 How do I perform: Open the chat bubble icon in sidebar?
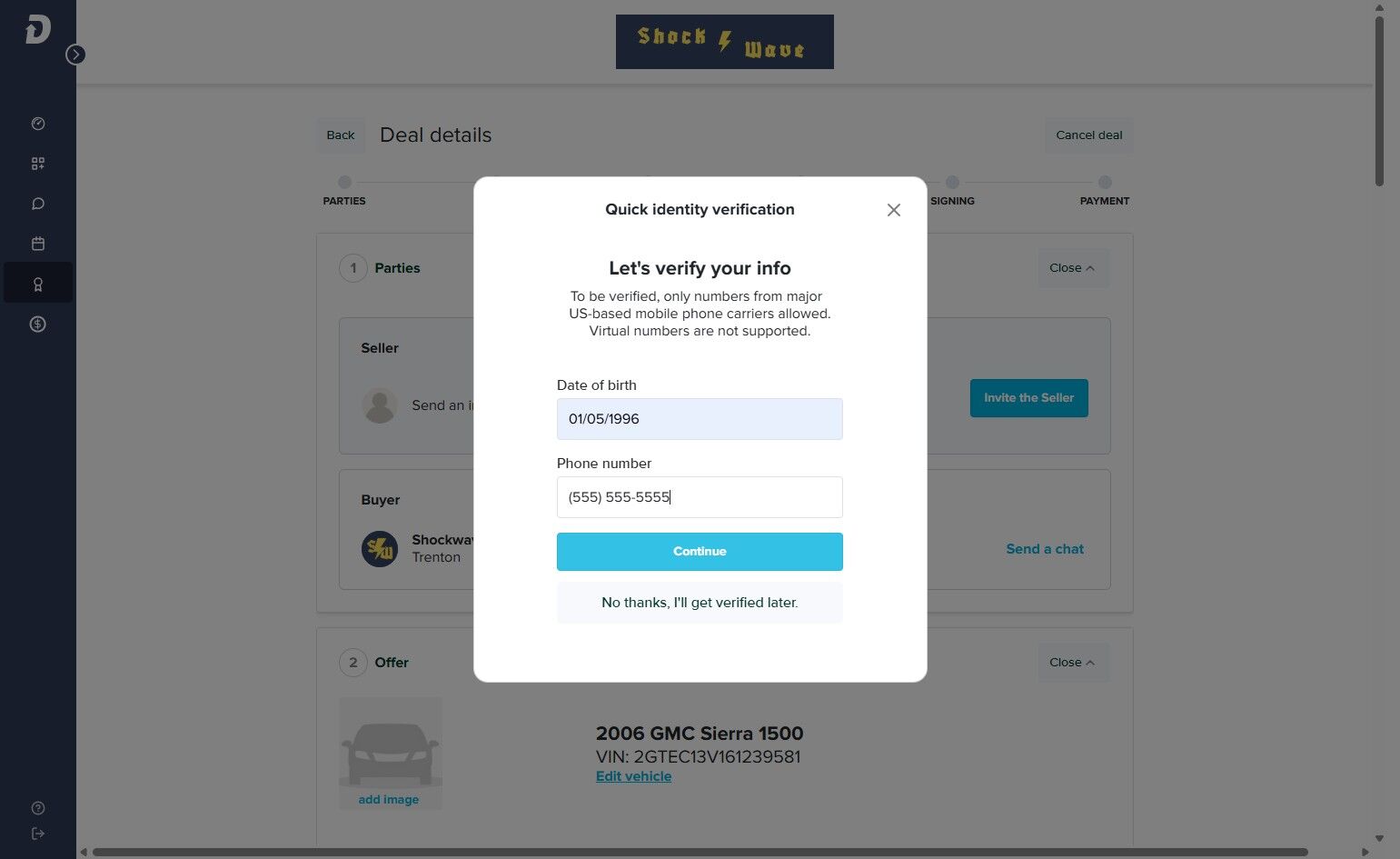[x=38, y=204]
